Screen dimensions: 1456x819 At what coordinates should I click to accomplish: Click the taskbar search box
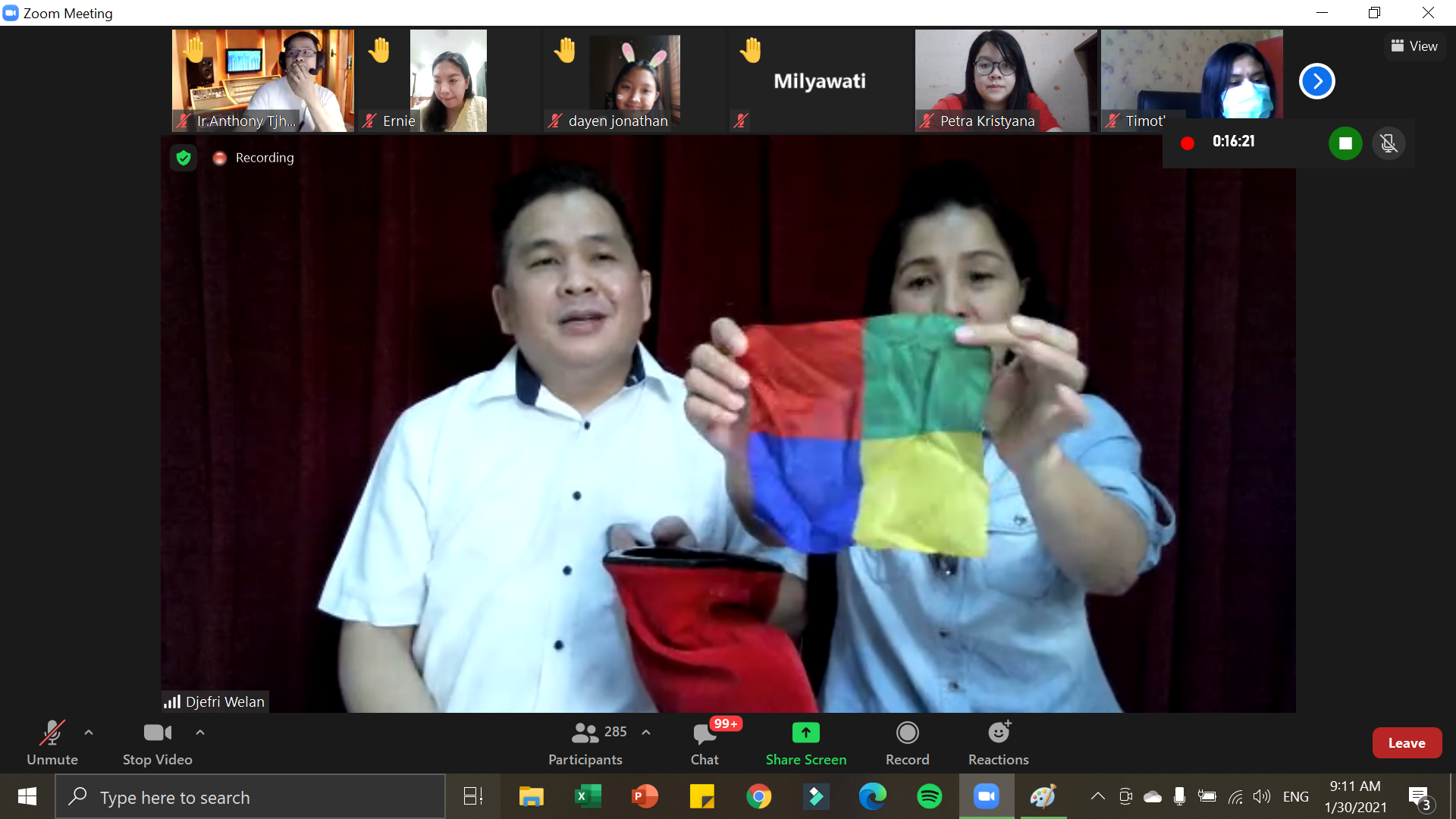250,796
